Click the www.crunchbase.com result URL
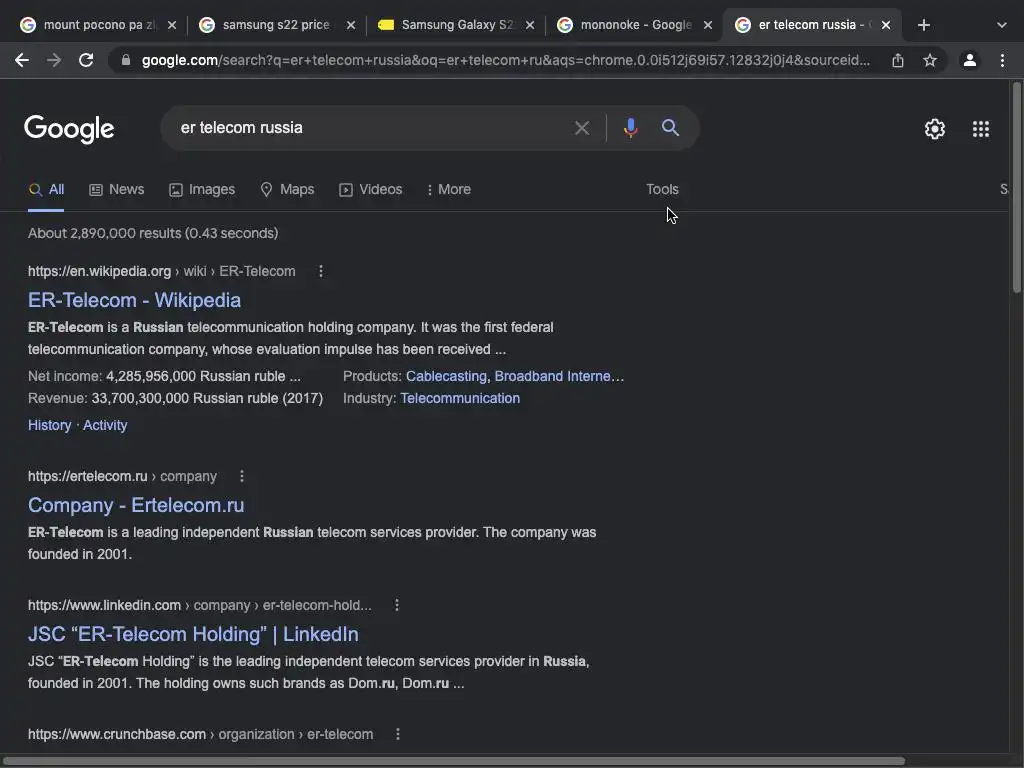The height and width of the screenshot is (768, 1024). (200, 734)
